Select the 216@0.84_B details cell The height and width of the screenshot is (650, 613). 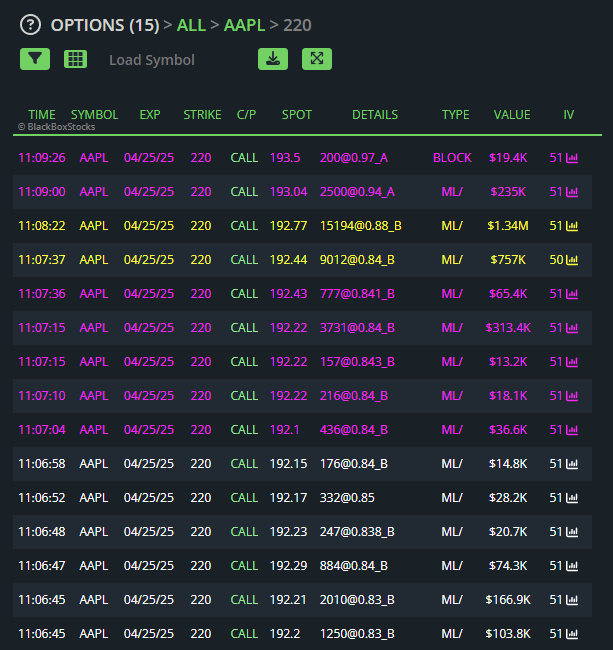click(x=354, y=396)
